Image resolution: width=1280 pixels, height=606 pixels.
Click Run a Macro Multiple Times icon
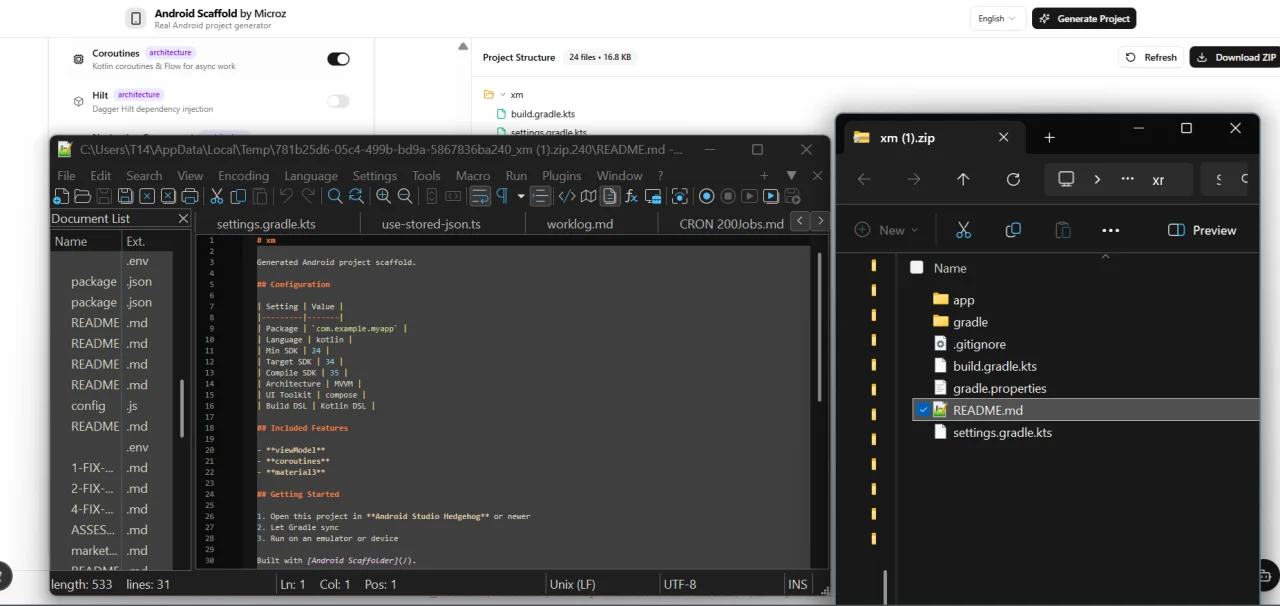(771, 196)
